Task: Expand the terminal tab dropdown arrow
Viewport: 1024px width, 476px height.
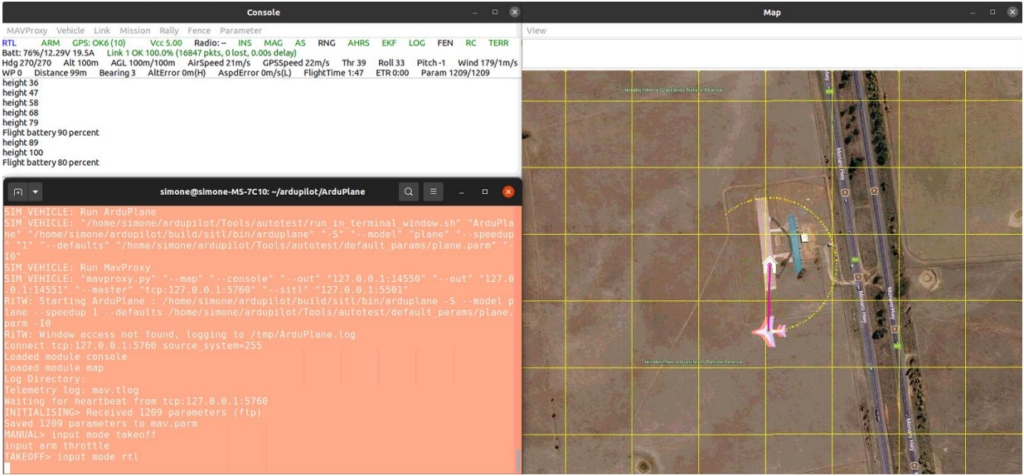Action: [36, 191]
